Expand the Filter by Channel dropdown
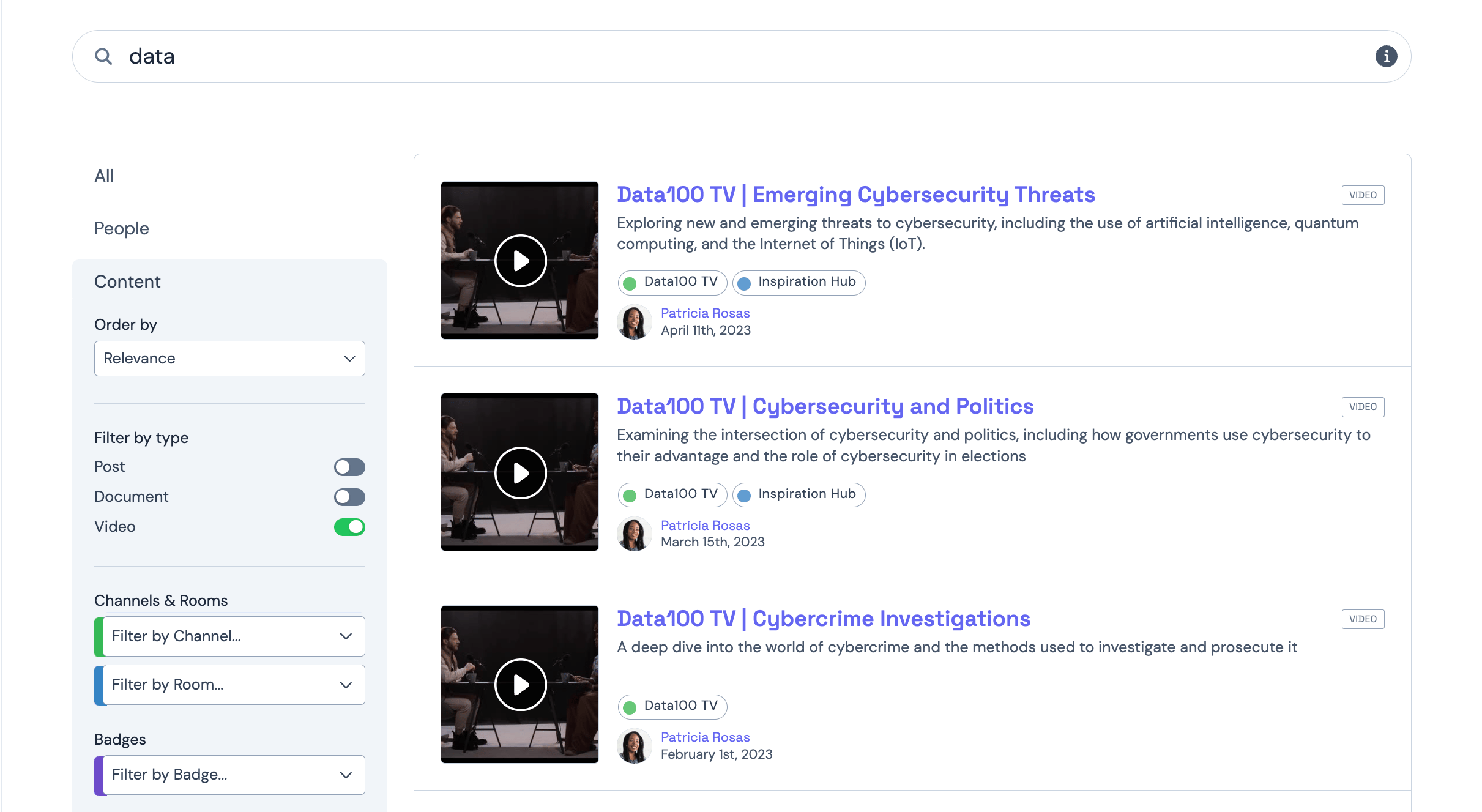The height and width of the screenshot is (812, 1482). pos(233,636)
